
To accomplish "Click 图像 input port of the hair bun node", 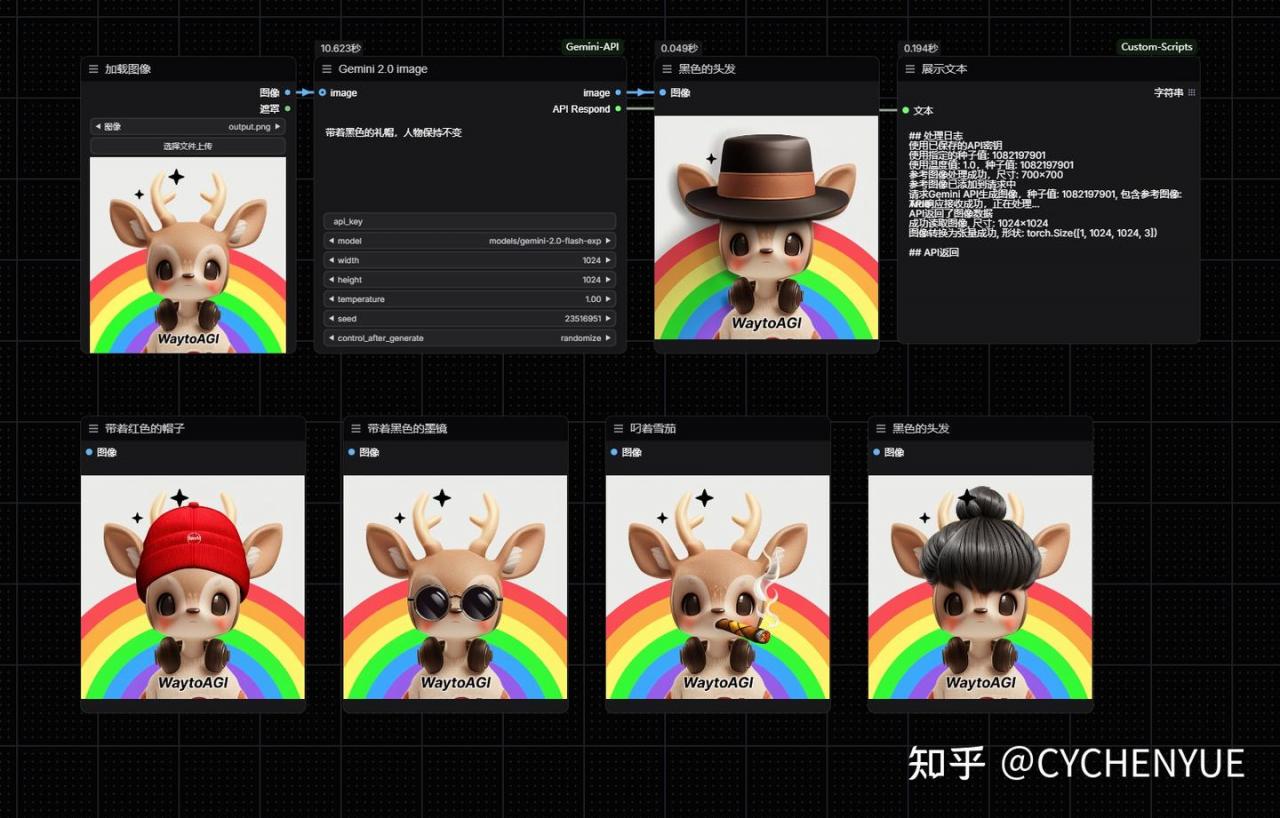I will 877,452.
